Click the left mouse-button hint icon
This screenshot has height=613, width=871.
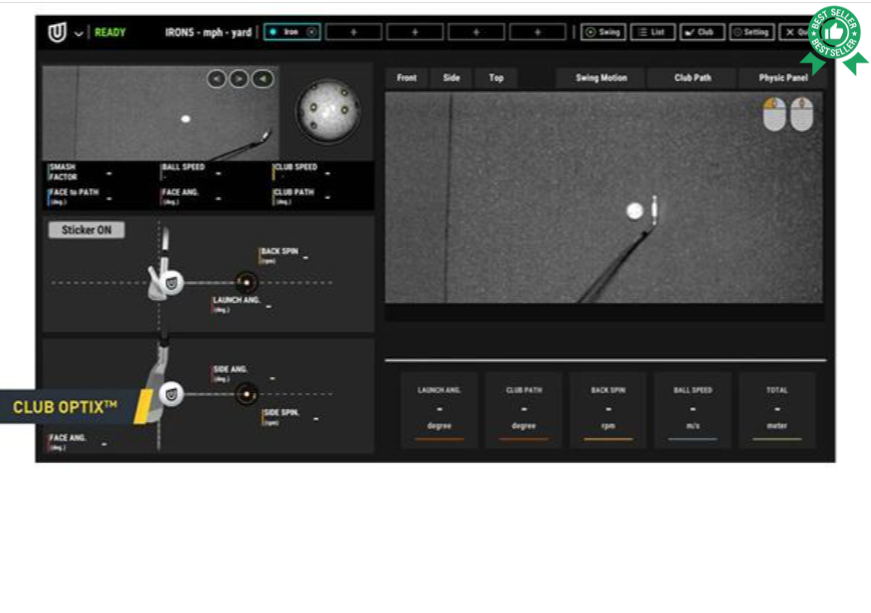(774, 114)
